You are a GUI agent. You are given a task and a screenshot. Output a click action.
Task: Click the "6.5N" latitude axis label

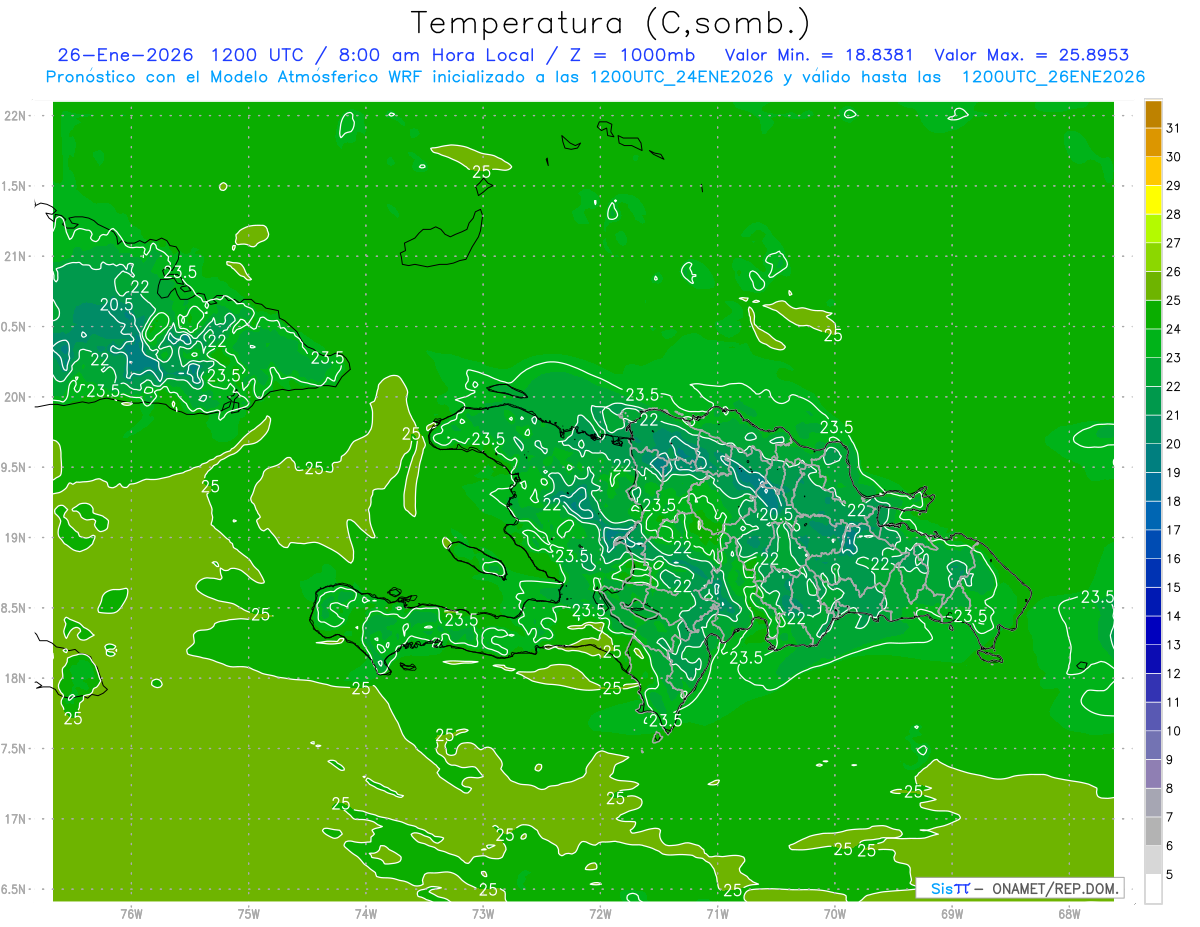pos(15,889)
